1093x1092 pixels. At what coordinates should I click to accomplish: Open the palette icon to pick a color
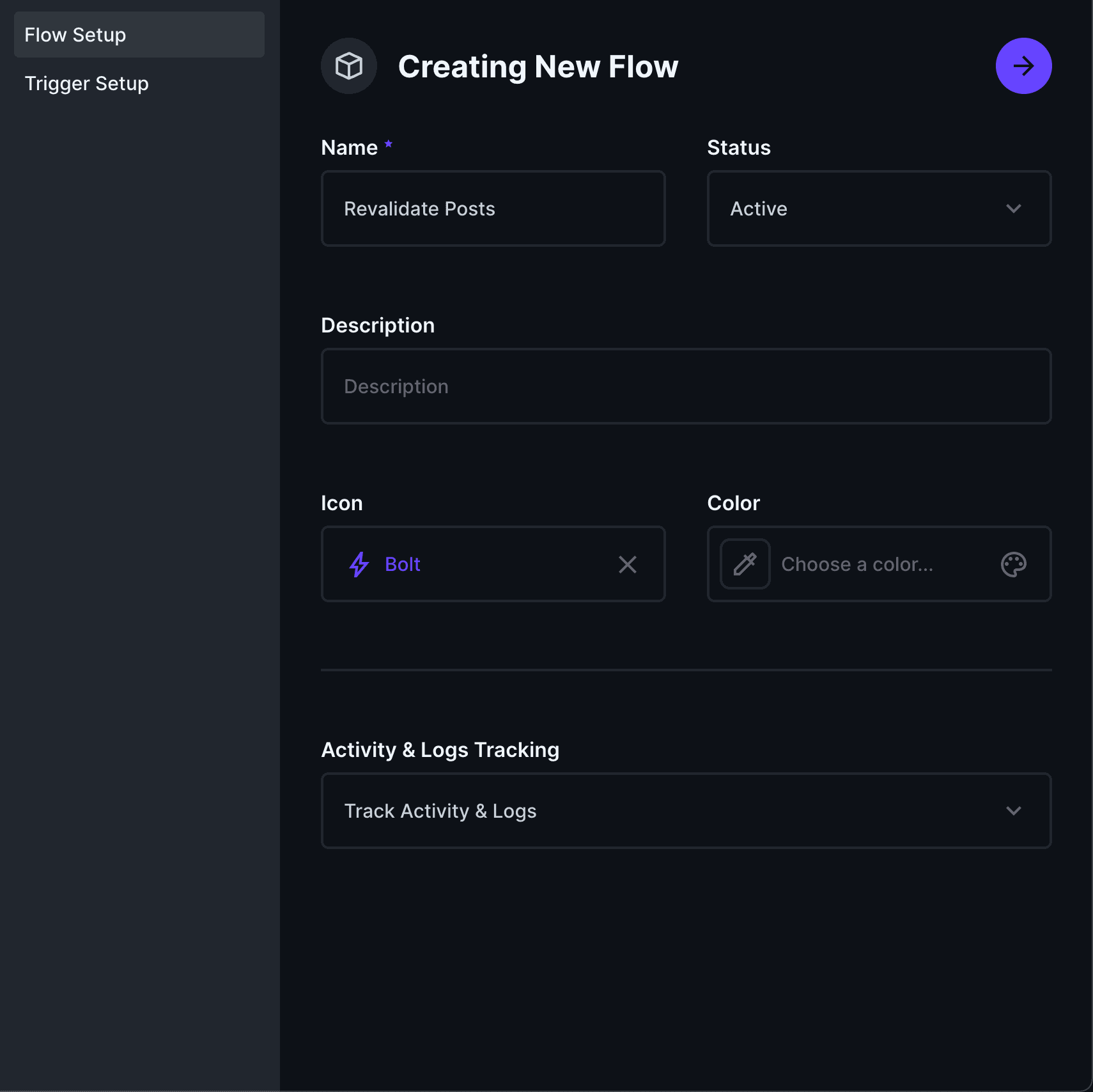pos(1014,564)
